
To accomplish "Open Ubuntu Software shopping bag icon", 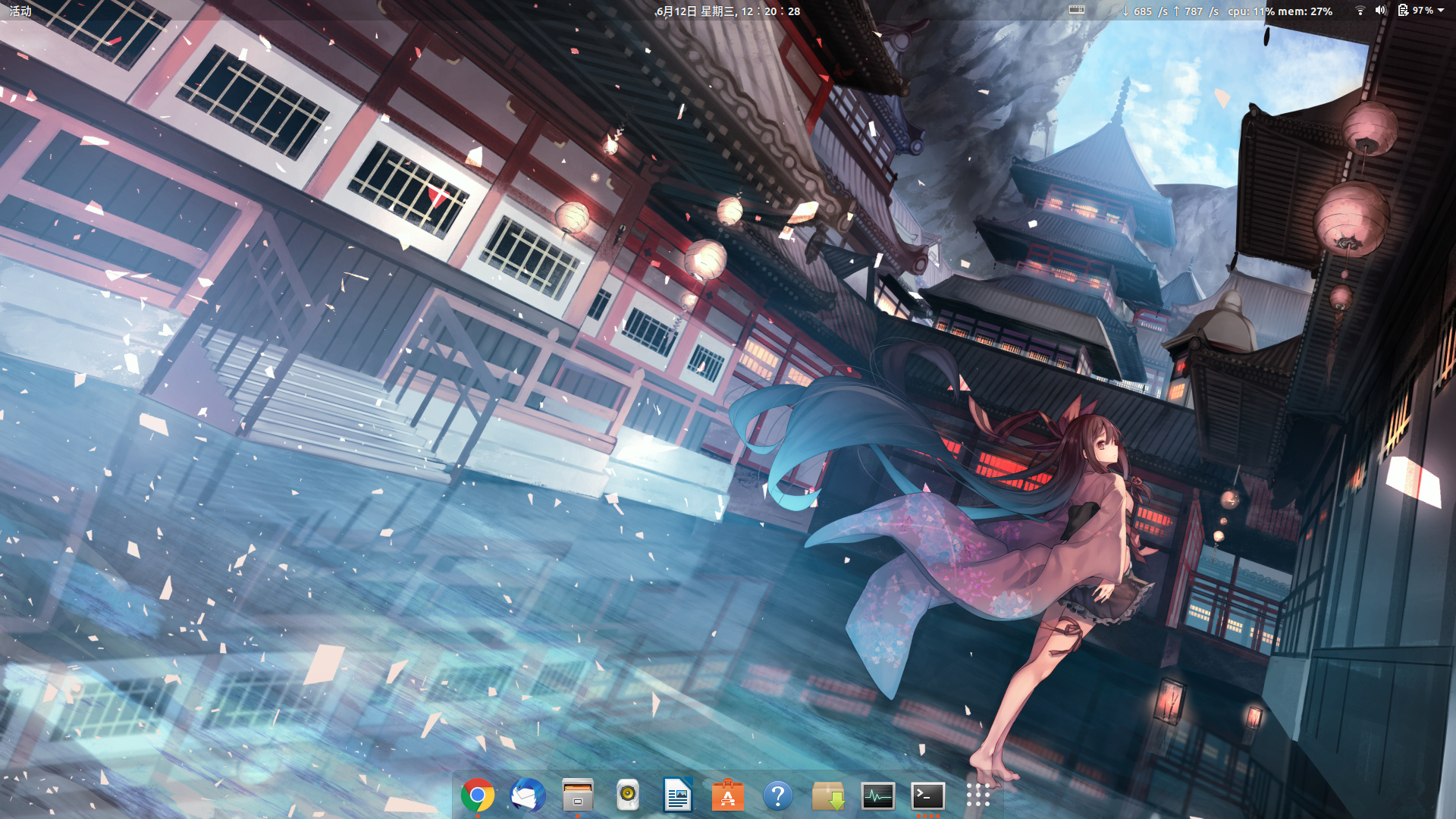I will [727, 795].
